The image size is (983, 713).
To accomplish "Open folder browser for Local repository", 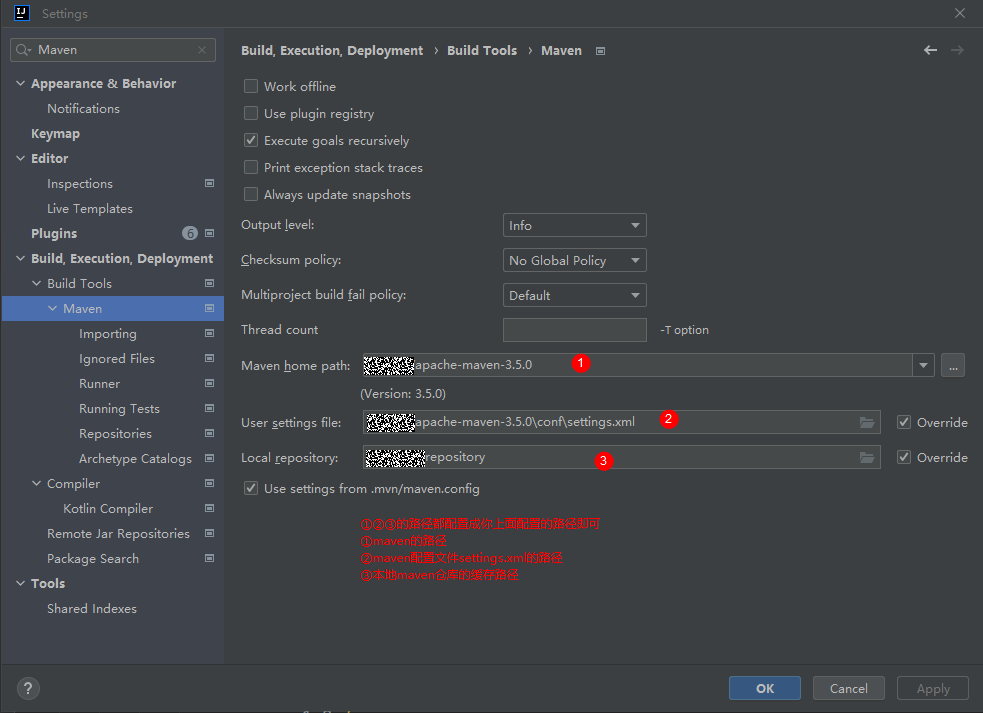I will click(867, 458).
